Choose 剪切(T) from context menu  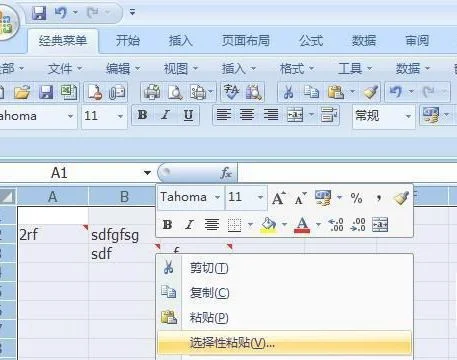coord(284,268)
